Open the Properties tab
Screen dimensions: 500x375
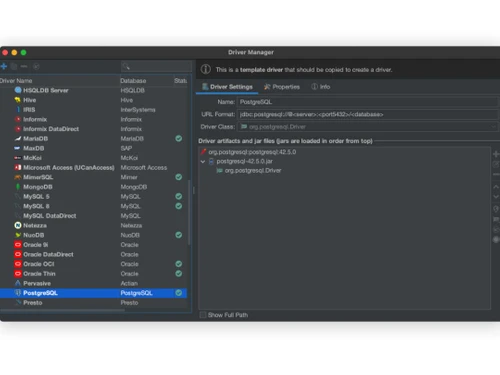pyautogui.click(x=282, y=87)
